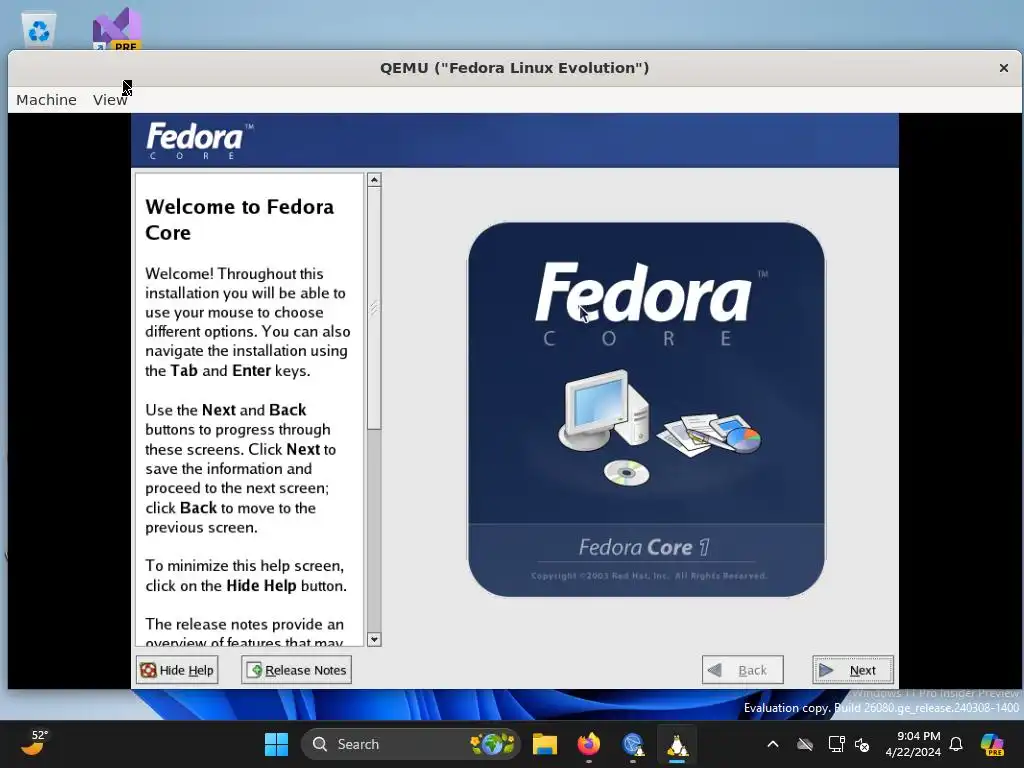Click the cloud sync tray icon
1024x768 pixels.
pos(805,744)
